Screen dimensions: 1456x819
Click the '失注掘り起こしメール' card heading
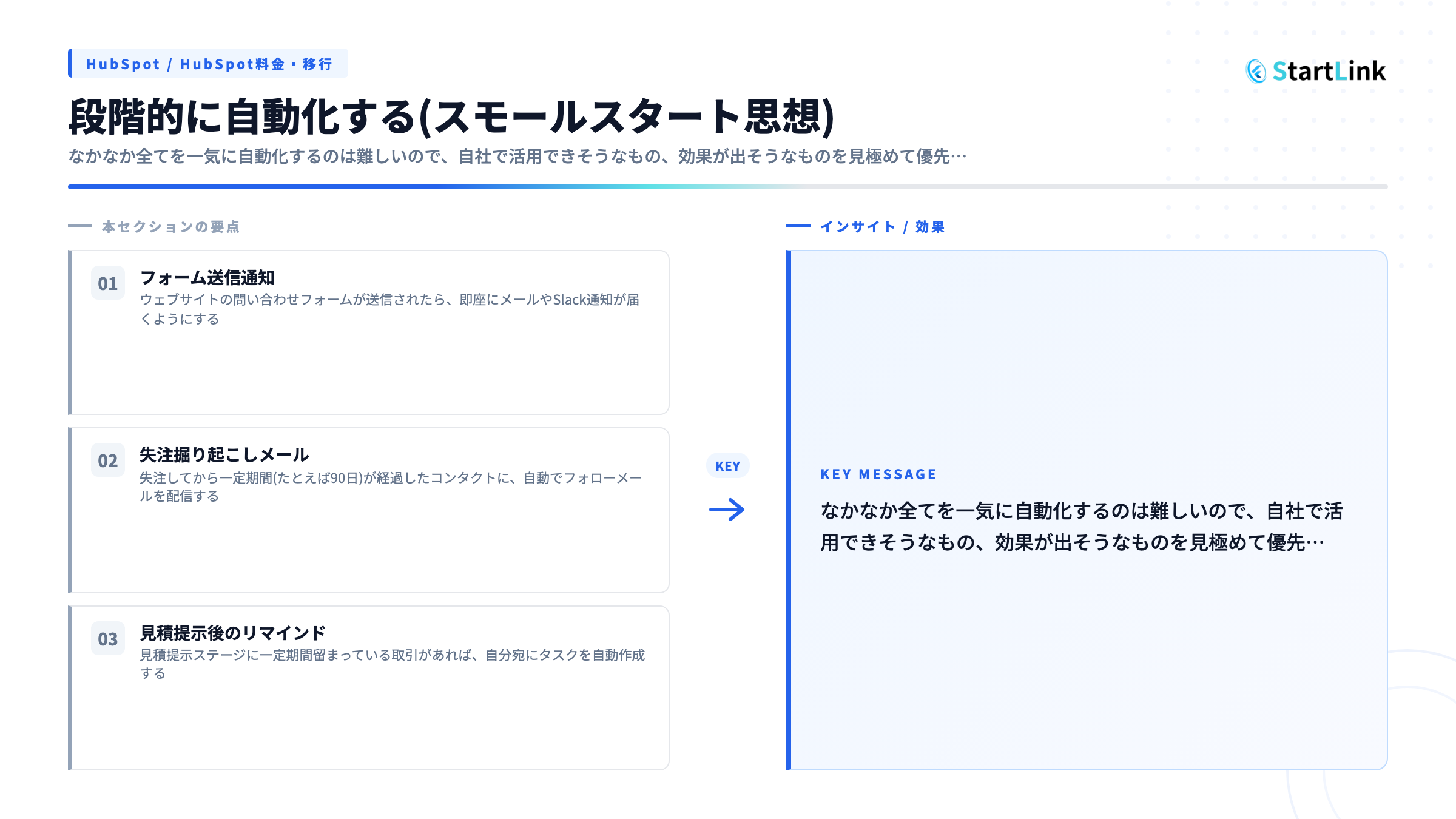tap(224, 455)
